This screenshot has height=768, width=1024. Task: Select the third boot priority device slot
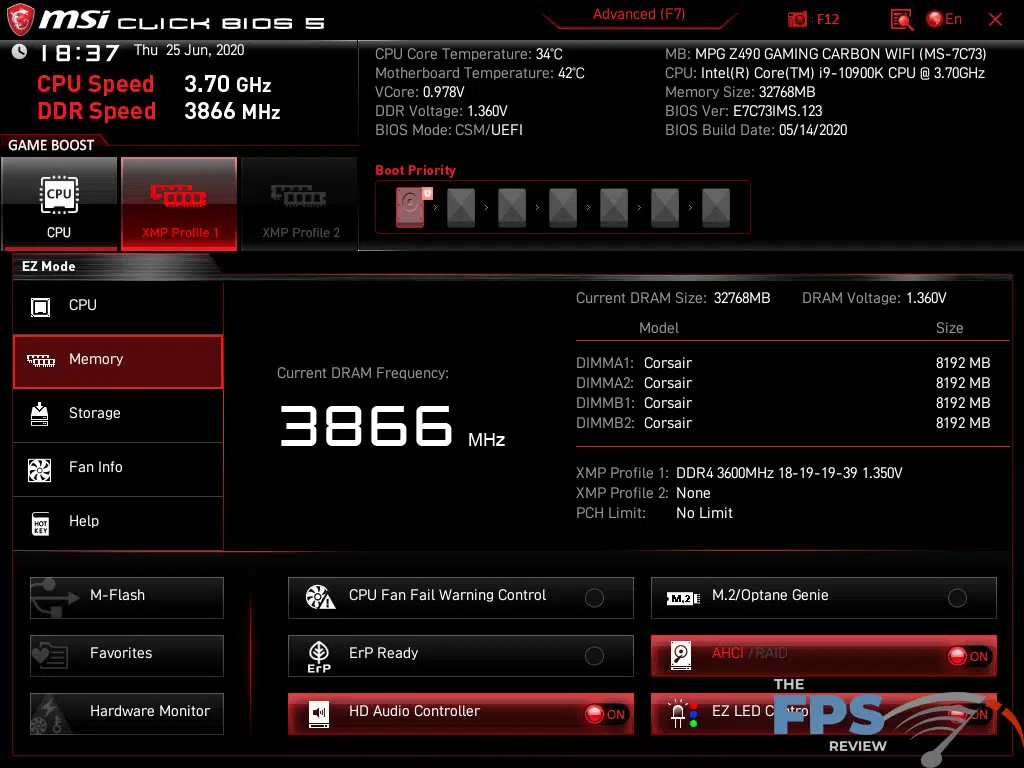(x=512, y=208)
